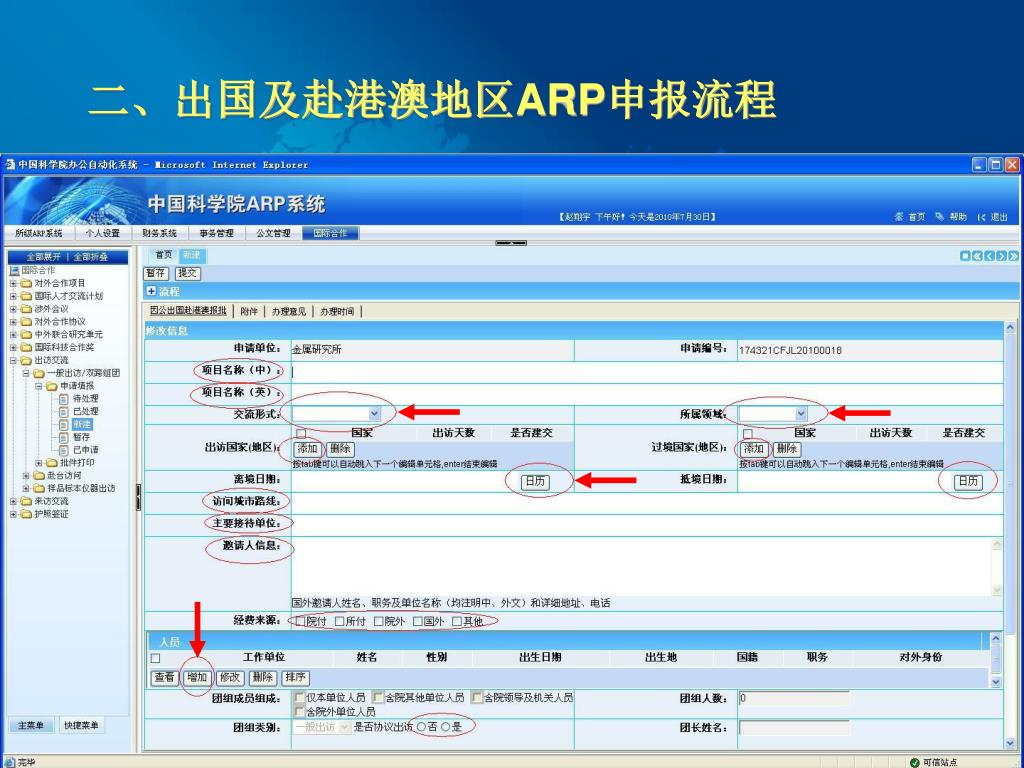The height and width of the screenshot is (768, 1024).
Task: Click the 访问城市路线 input field
Action: point(647,503)
